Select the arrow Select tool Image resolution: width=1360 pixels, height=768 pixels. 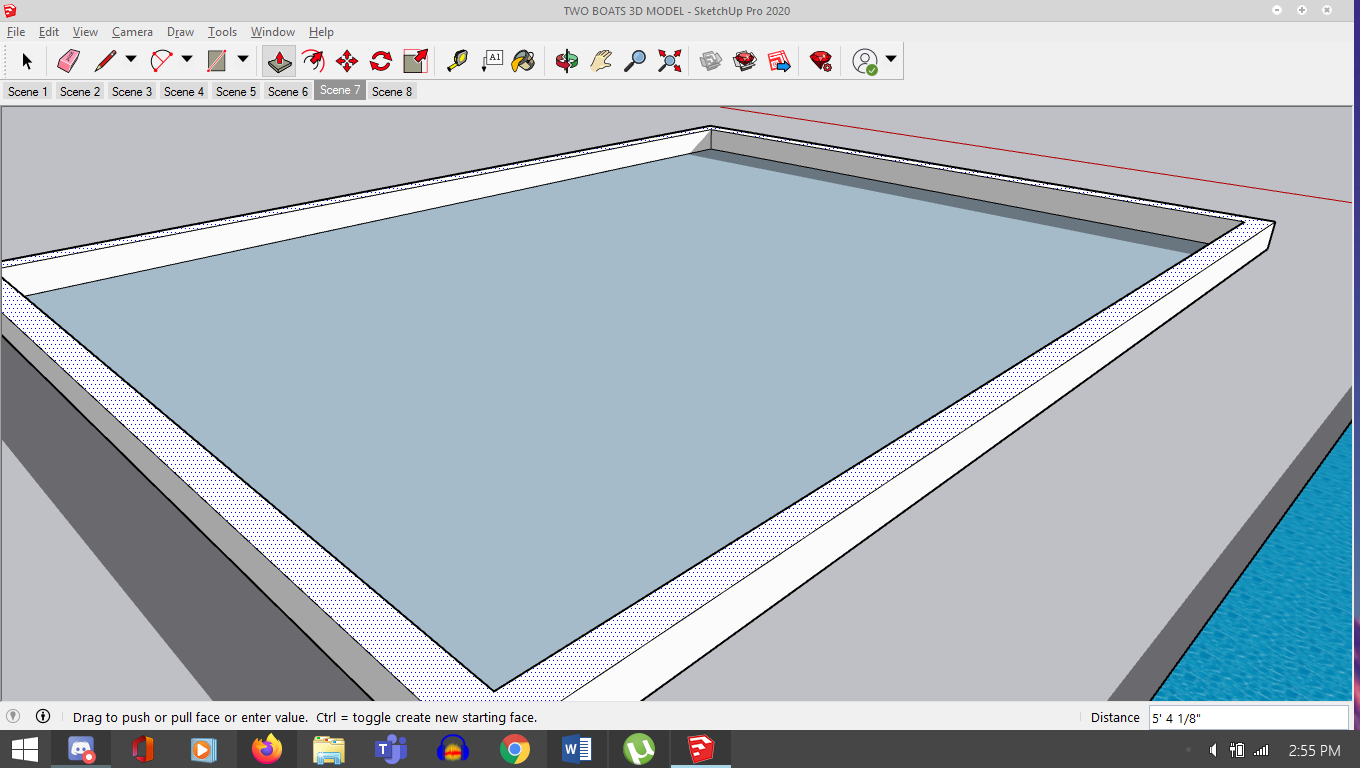click(x=27, y=61)
